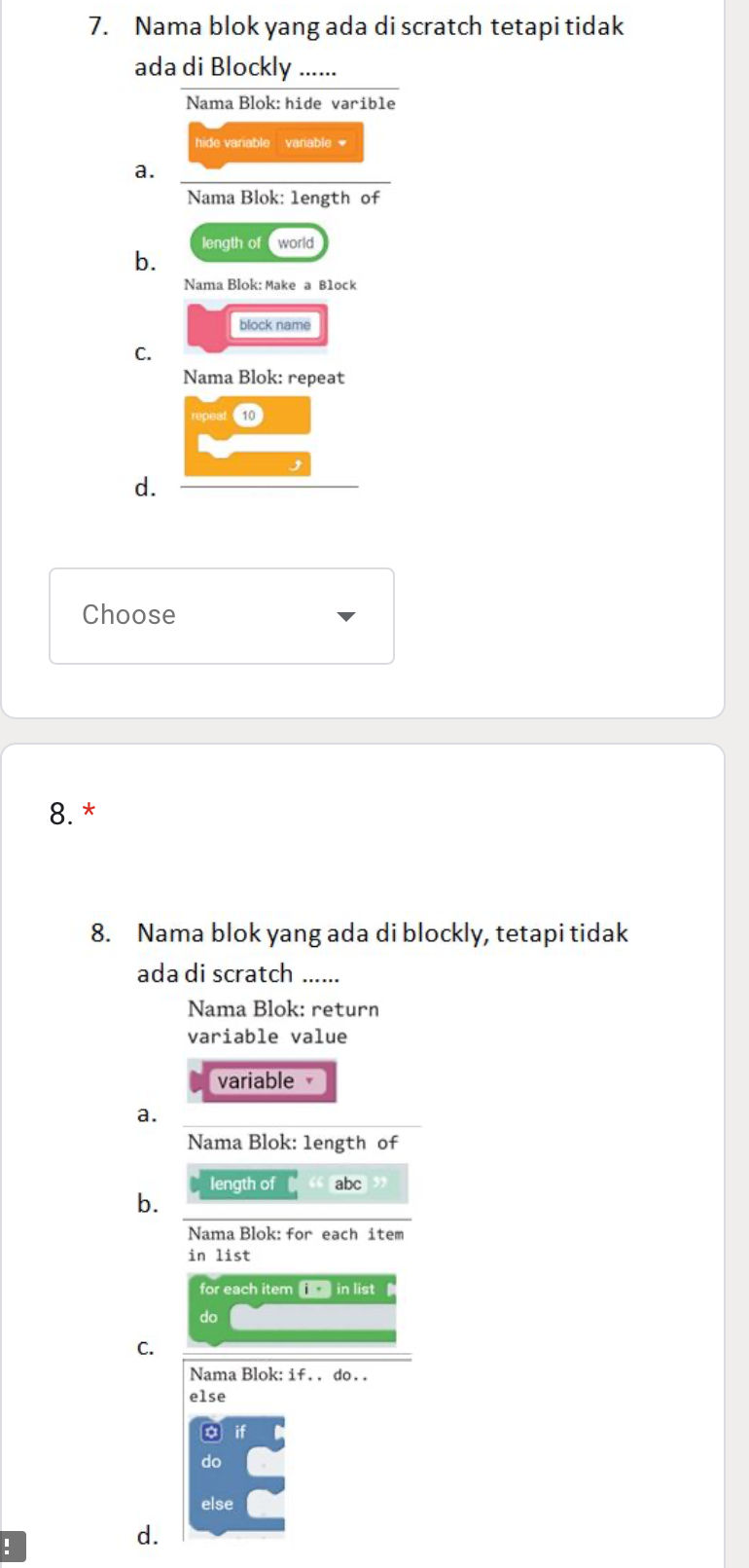Click the pink Make a Block image
The image size is (749, 1568).
[x=257, y=326]
